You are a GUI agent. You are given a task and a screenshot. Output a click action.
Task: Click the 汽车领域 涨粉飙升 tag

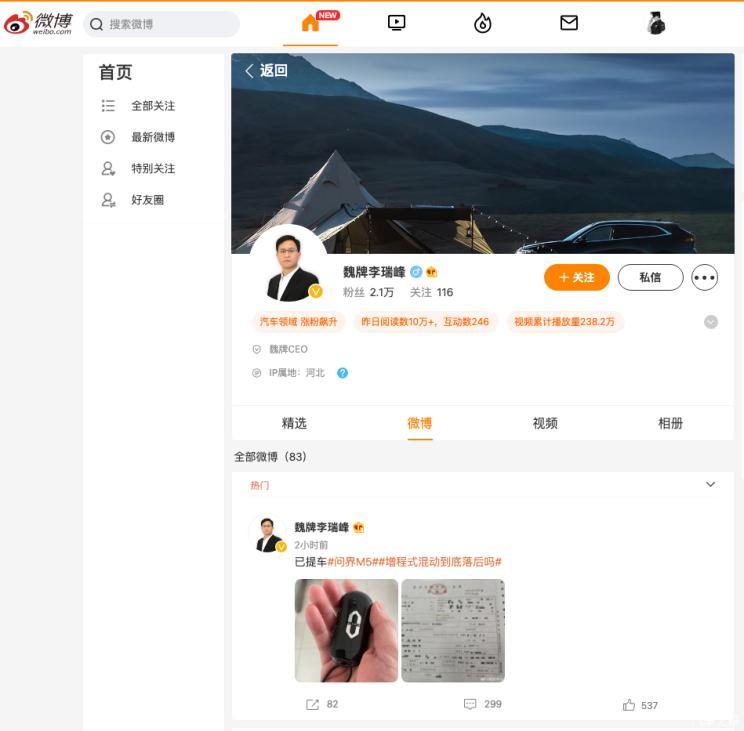pos(298,322)
